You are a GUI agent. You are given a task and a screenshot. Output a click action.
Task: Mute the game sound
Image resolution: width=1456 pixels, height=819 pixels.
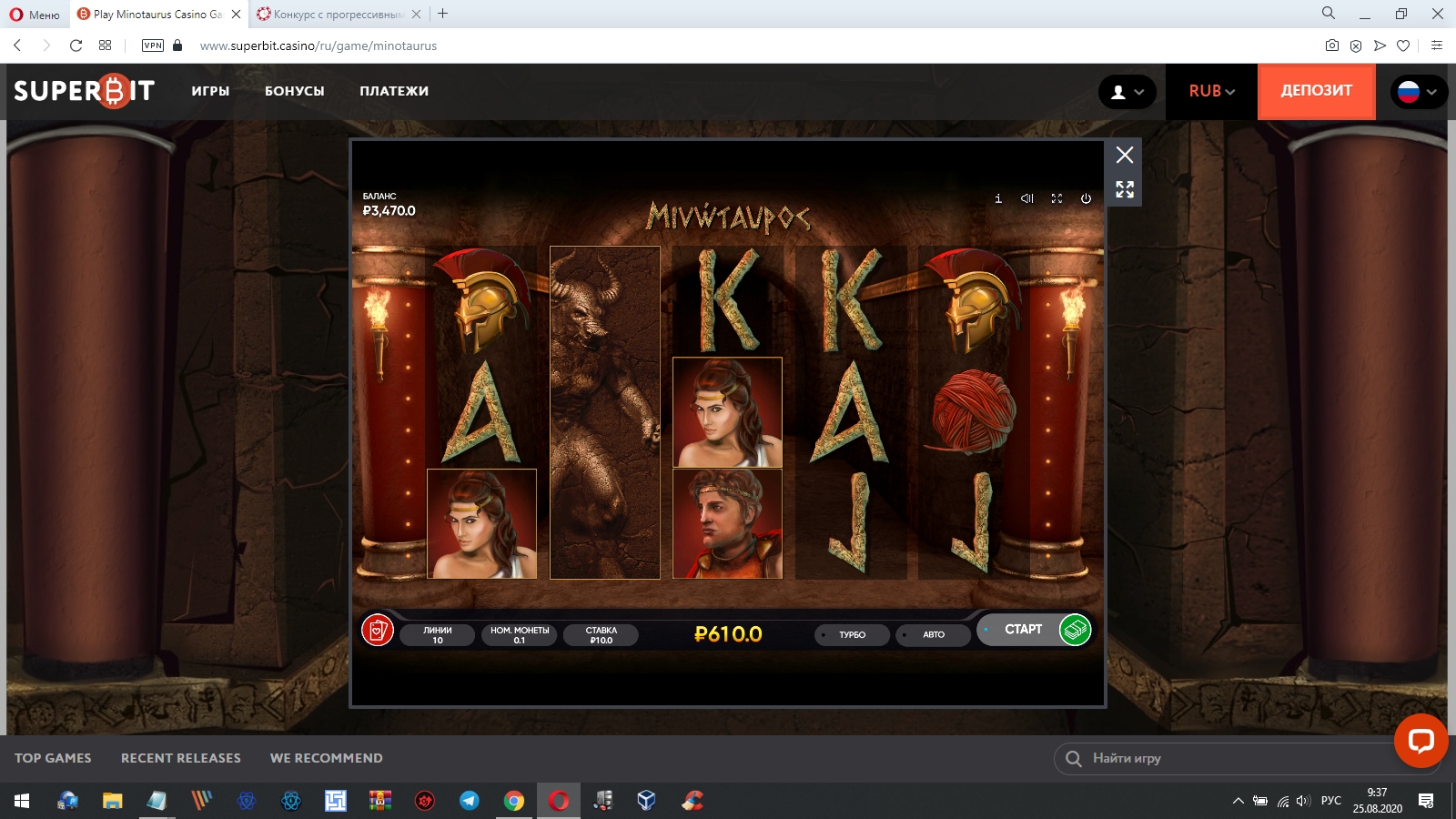pyautogui.click(x=1027, y=198)
